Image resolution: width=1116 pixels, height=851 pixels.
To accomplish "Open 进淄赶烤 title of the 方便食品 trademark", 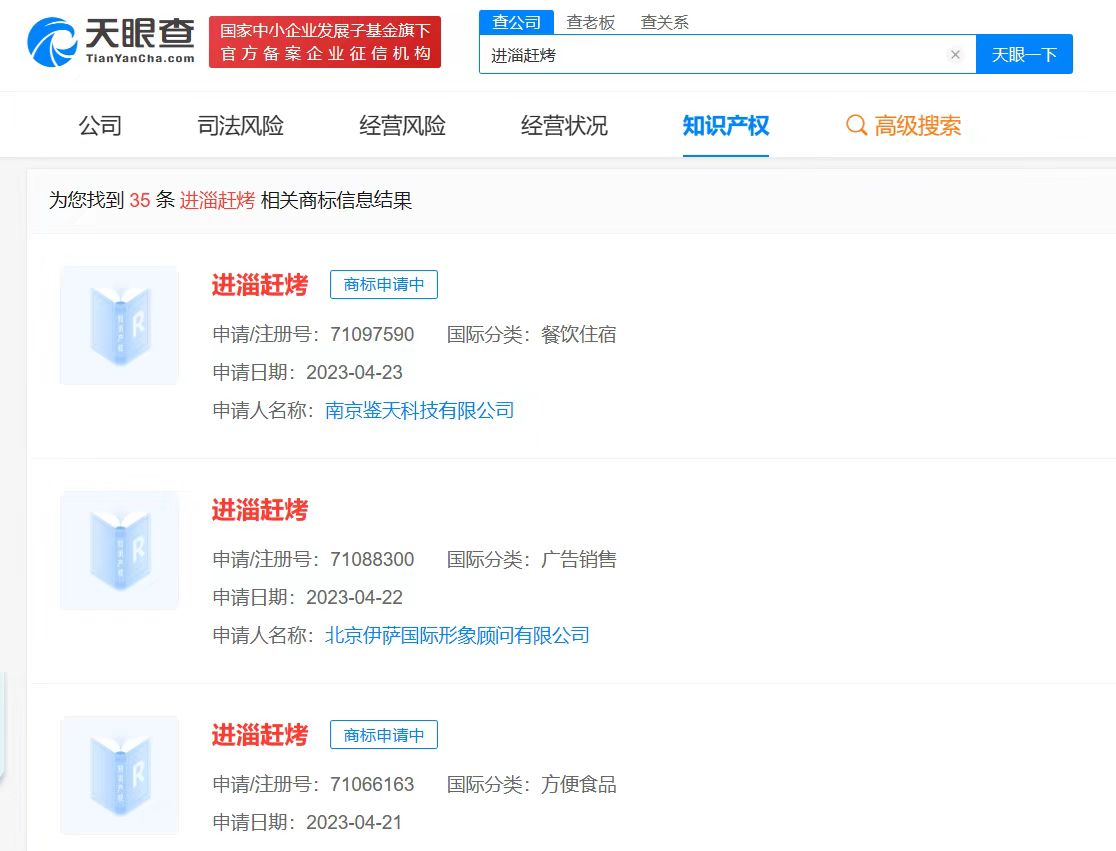I will [260, 734].
